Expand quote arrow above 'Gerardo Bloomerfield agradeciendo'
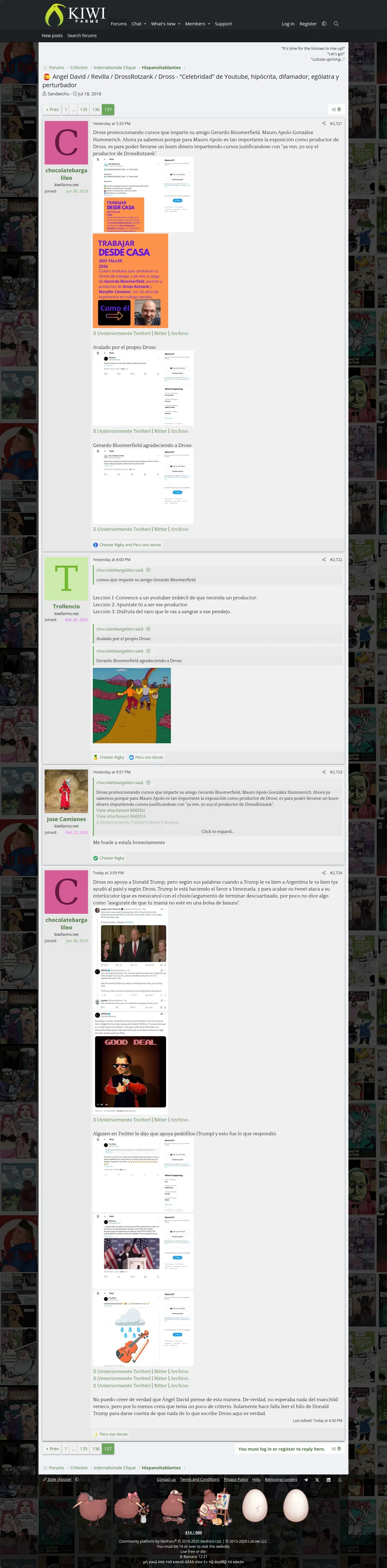This screenshot has height=1568, width=387. 148,651
